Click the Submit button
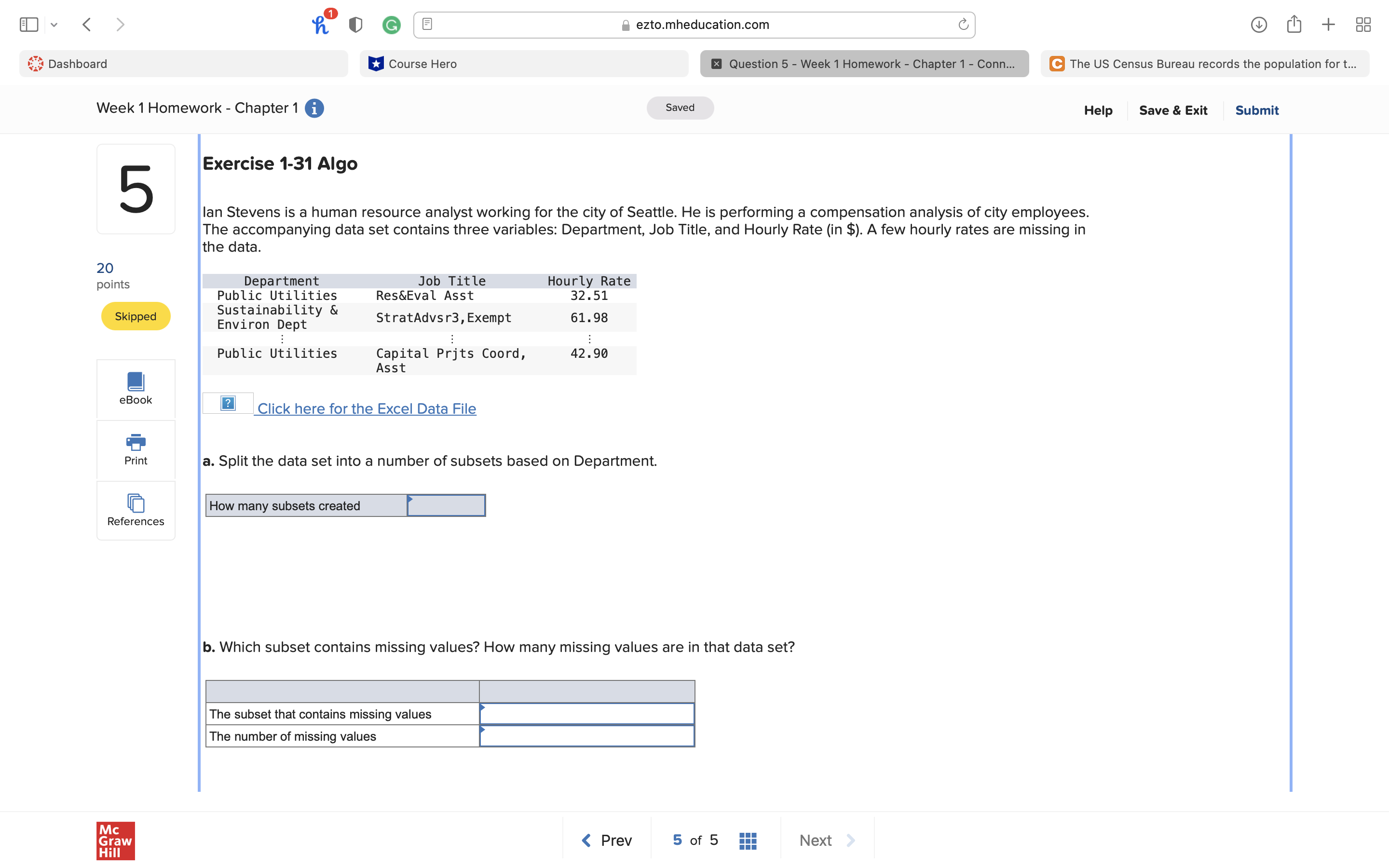The width and height of the screenshot is (1389, 868). tap(1257, 110)
